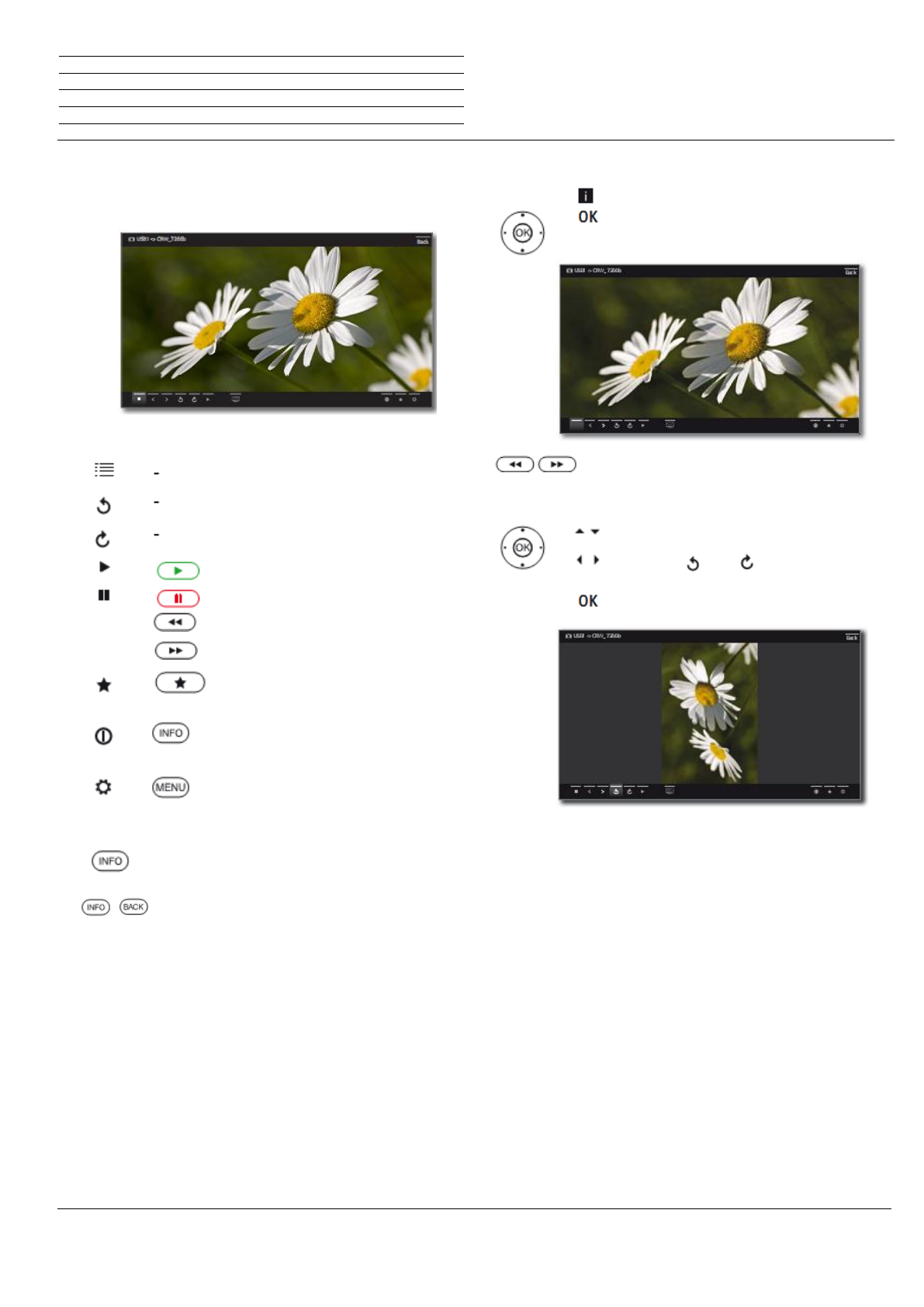Click the left and right arrow symbols
Viewport: 924px width, 1307px height.
point(587,560)
